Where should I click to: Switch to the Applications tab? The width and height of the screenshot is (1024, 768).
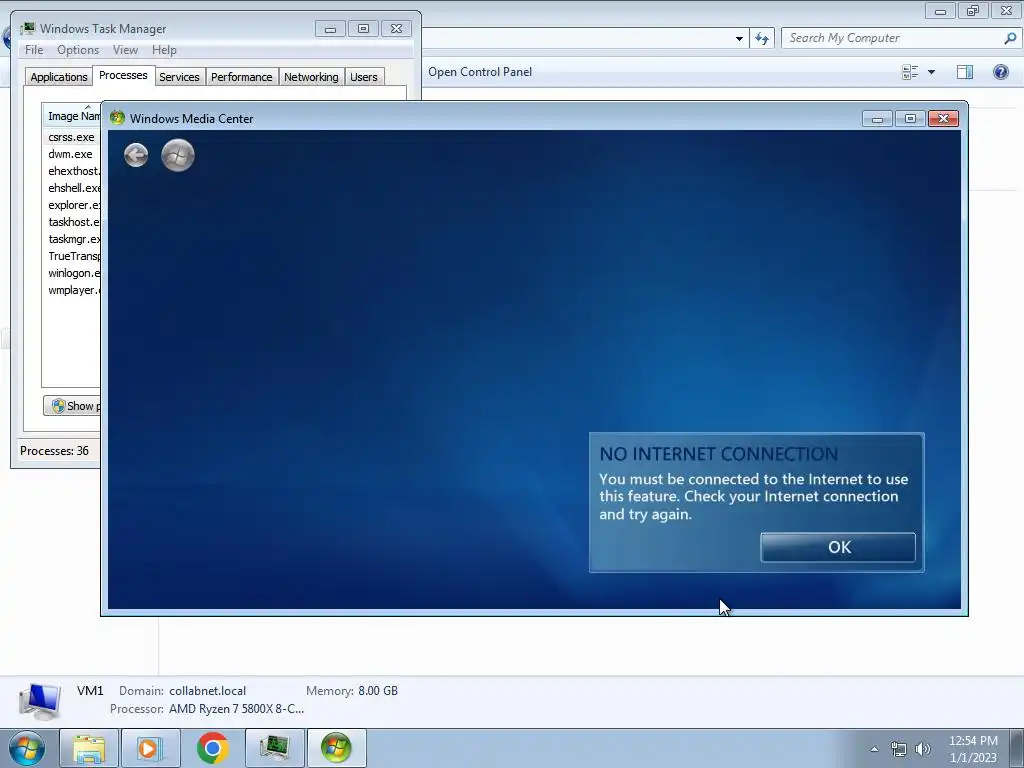click(x=59, y=77)
